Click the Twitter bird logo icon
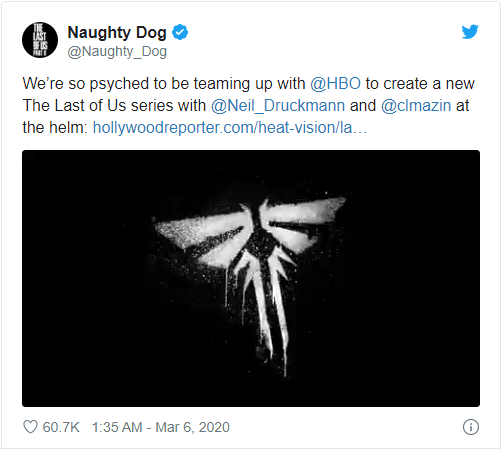 pos(470,32)
